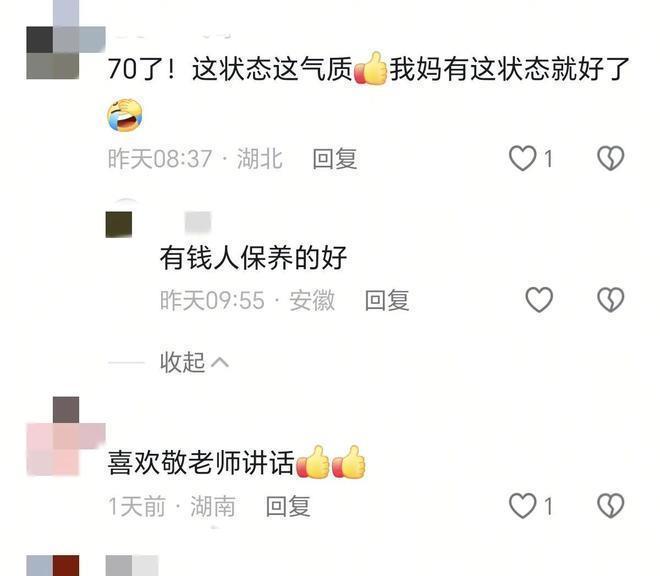Like the Hunan comment with heart icon
The image size is (660, 576).
coord(523,506)
